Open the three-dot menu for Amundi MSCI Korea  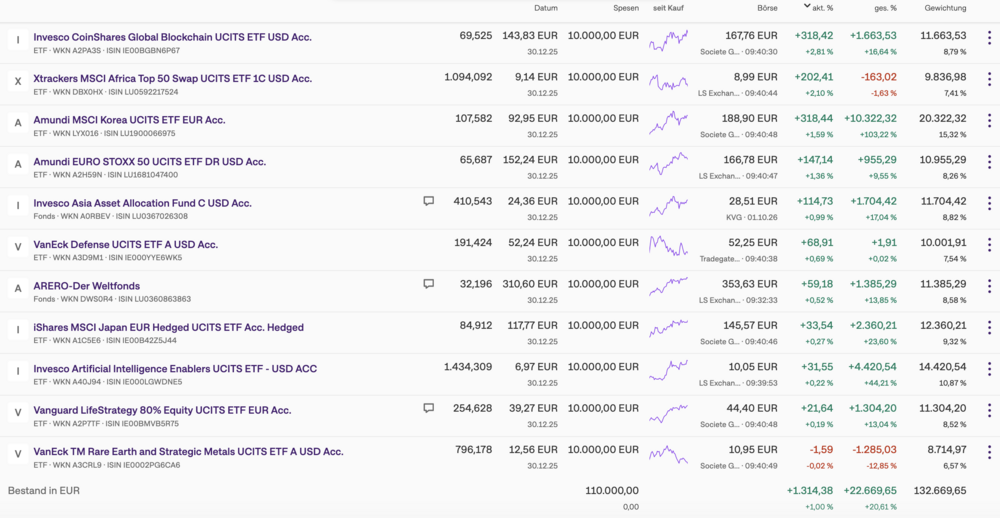point(989,121)
